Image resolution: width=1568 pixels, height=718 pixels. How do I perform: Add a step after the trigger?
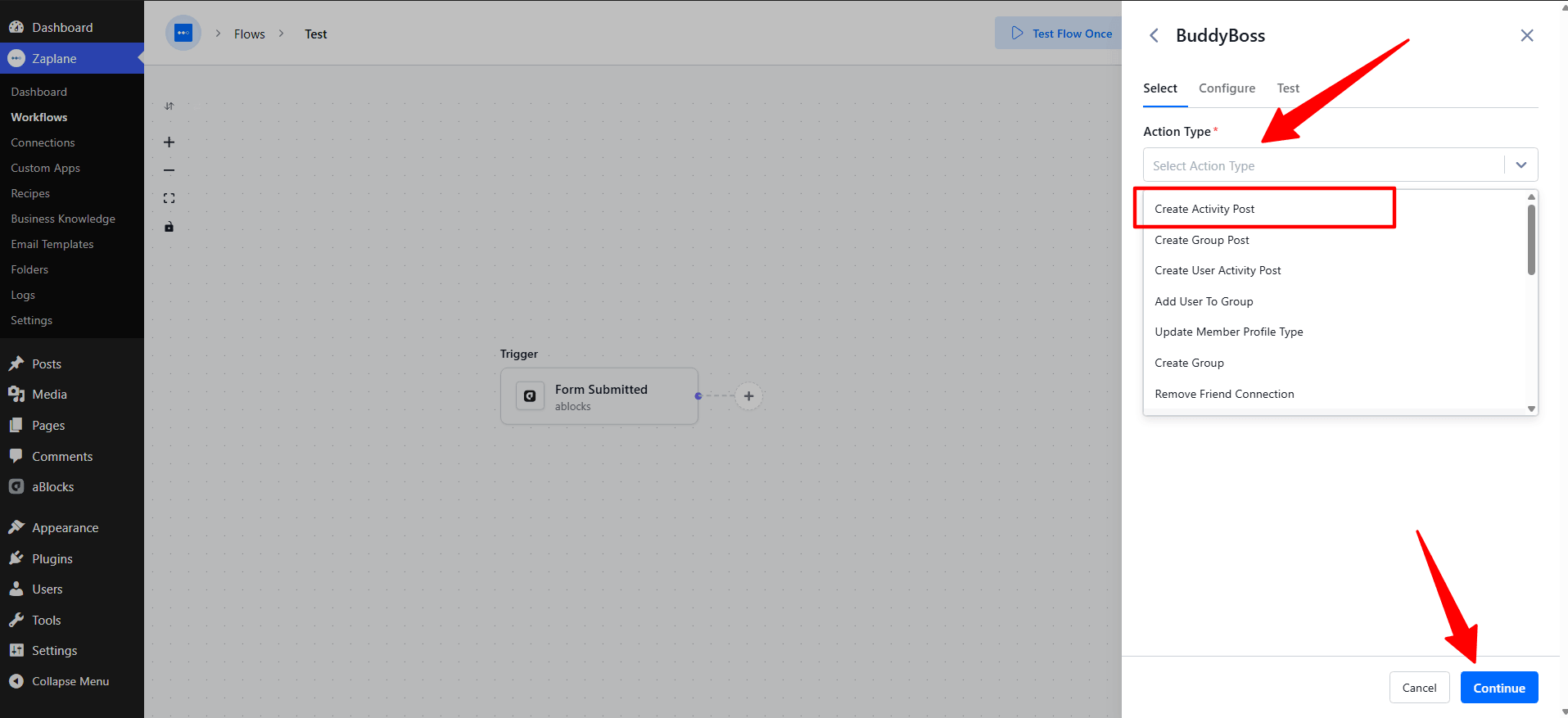tap(748, 396)
